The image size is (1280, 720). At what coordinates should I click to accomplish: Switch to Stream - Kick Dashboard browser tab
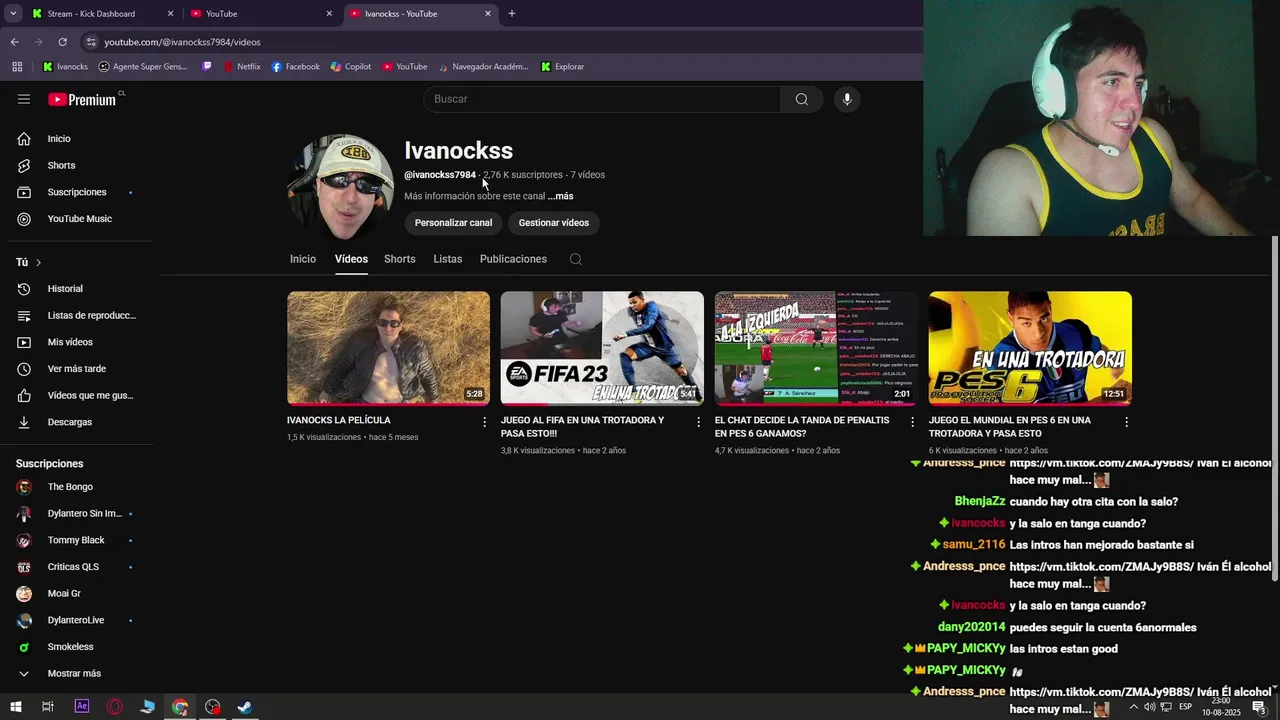coord(101,14)
